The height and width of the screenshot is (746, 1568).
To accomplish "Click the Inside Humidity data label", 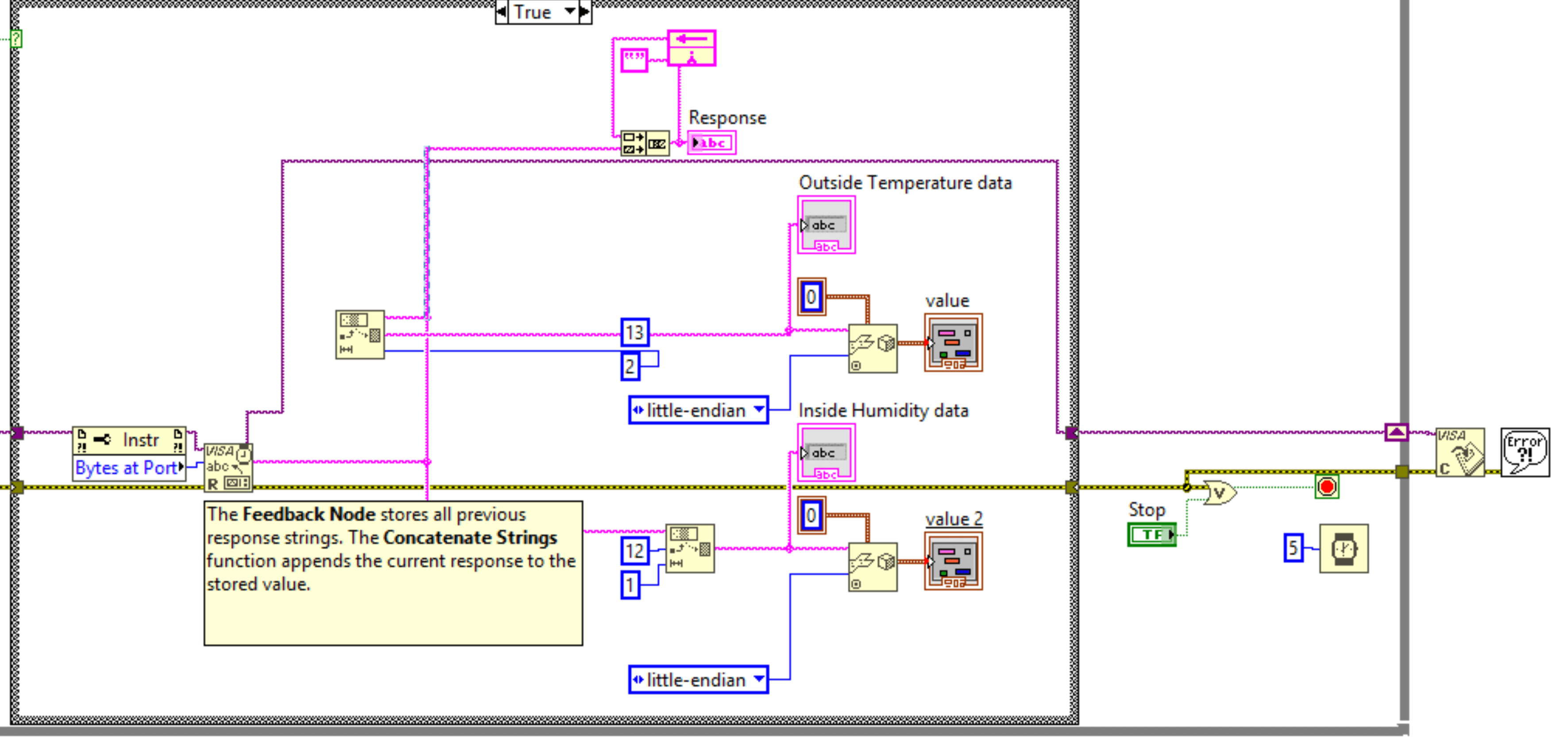I will click(883, 410).
